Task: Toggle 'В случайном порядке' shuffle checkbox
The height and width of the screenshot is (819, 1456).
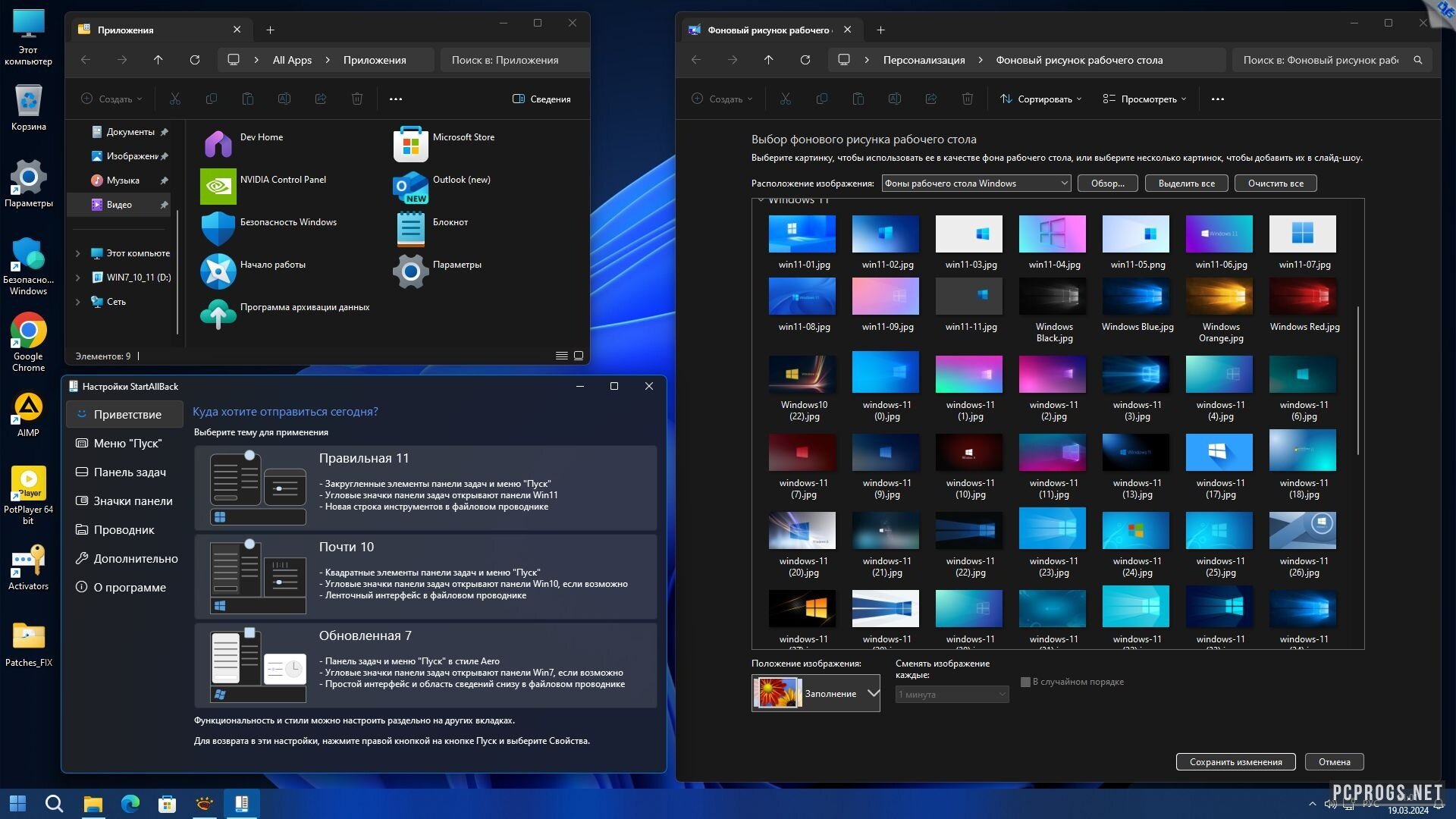Action: click(x=1025, y=681)
